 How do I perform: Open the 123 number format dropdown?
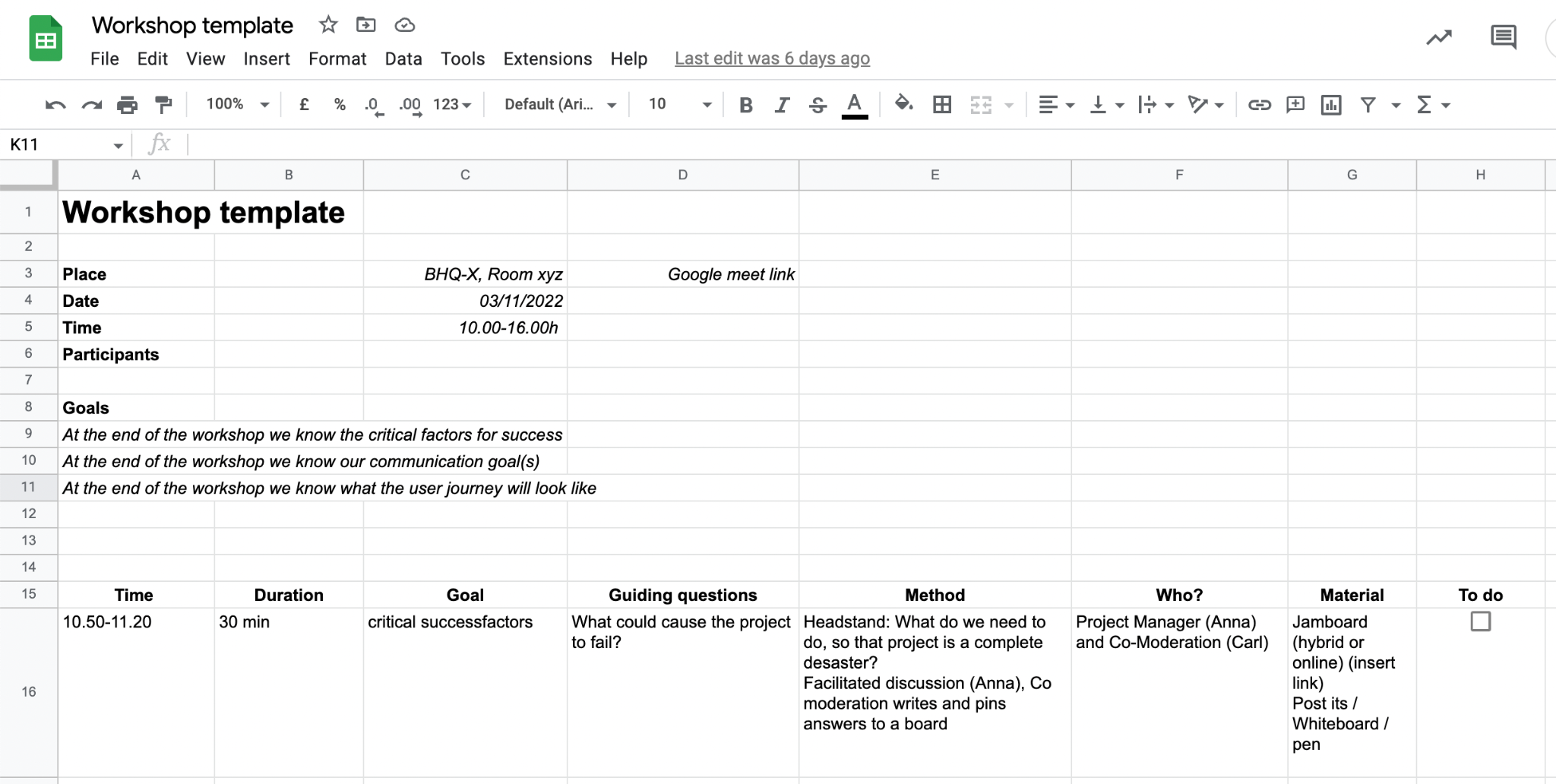point(452,105)
